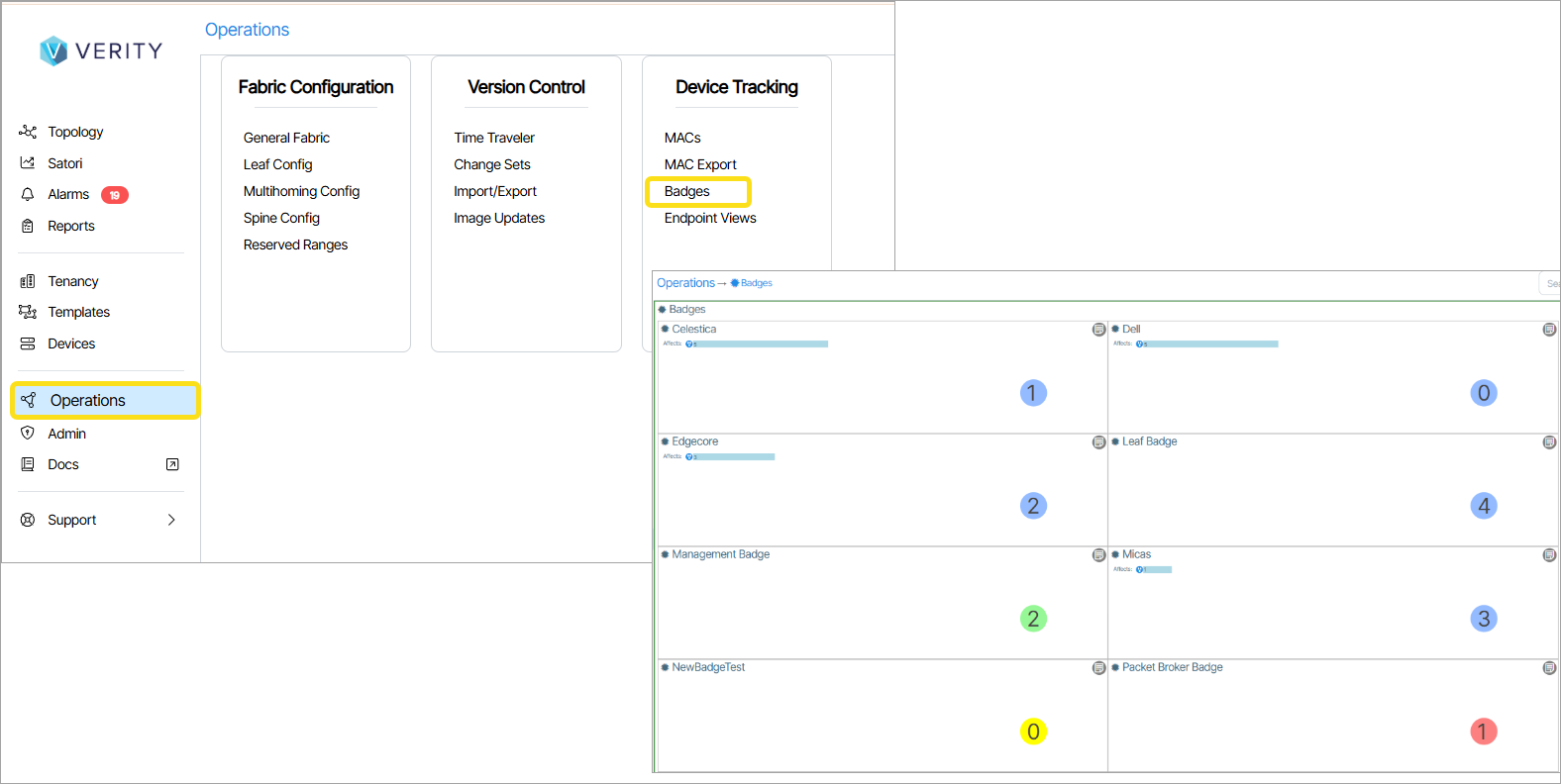
Task: Select Operations in the sidebar
Action: pos(87,400)
